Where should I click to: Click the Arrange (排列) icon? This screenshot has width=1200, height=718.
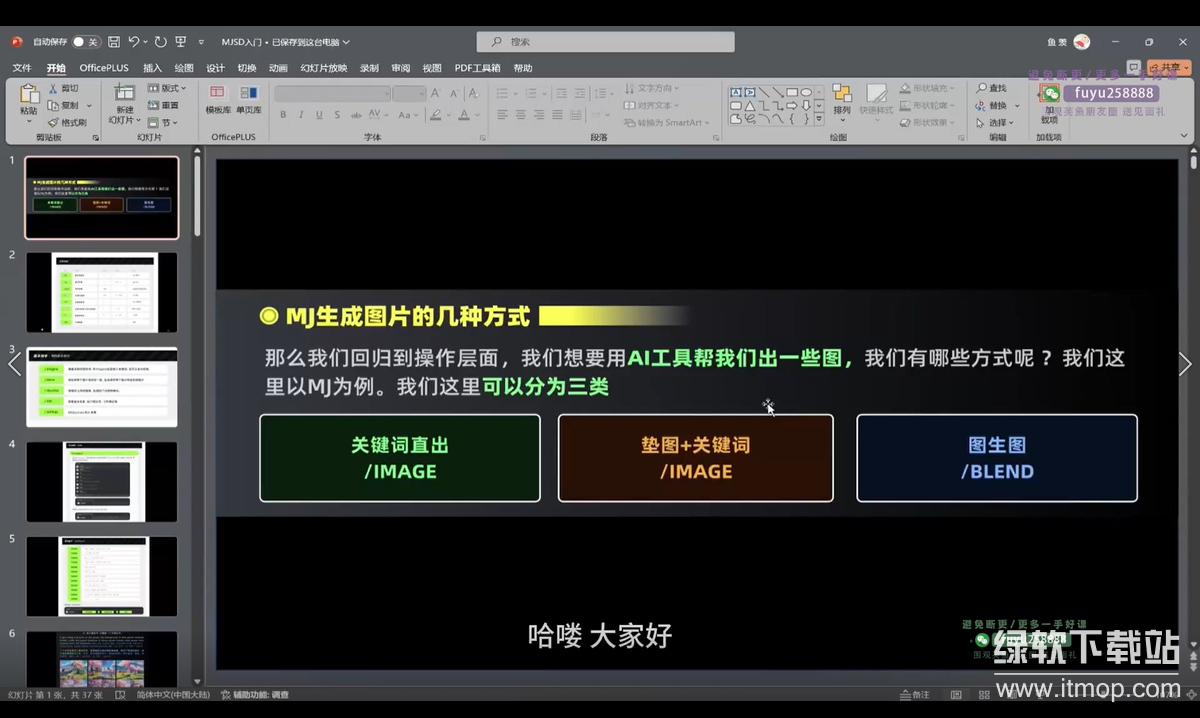tap(842, 98)
